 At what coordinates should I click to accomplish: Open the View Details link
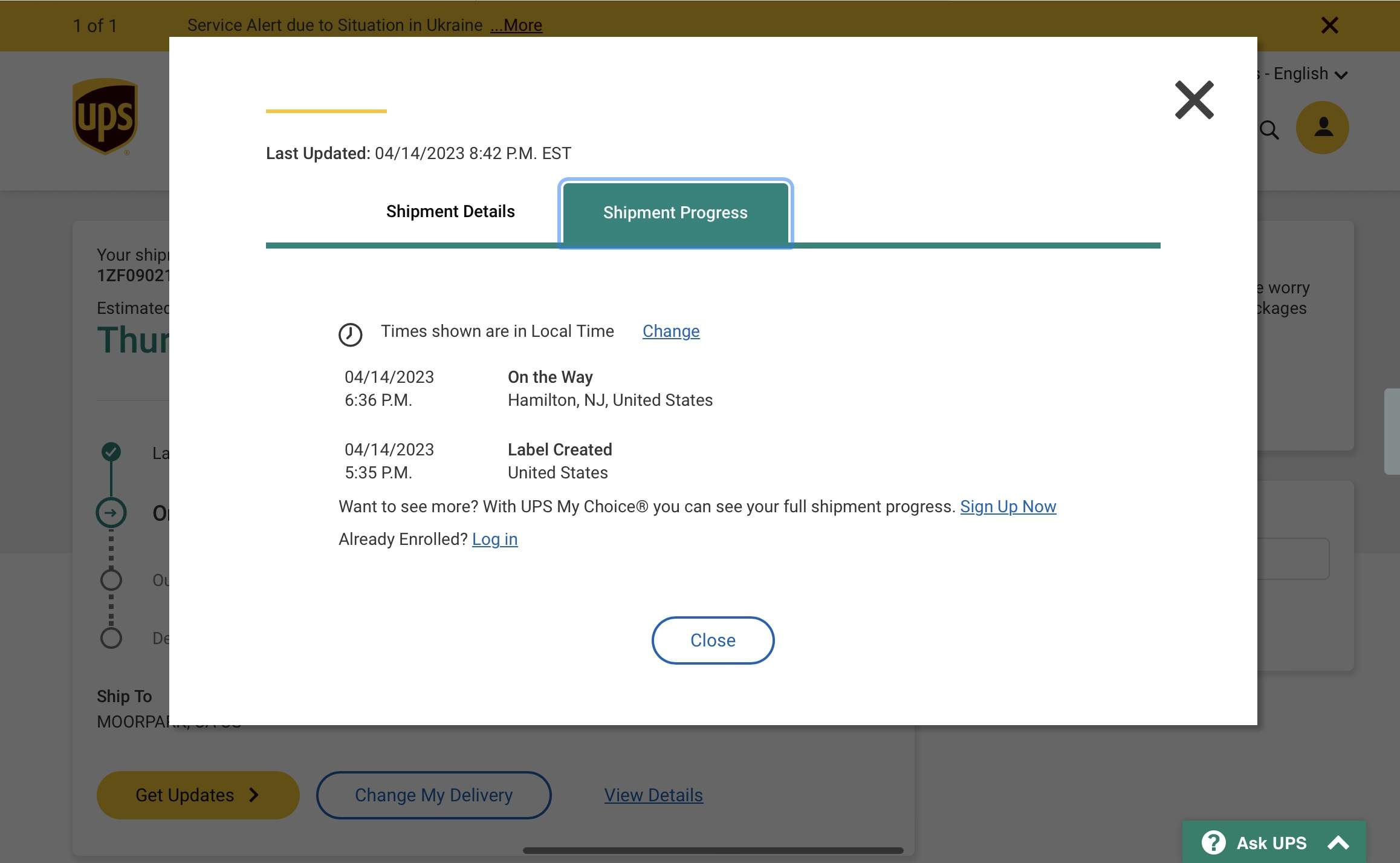(x=653, y=795)
